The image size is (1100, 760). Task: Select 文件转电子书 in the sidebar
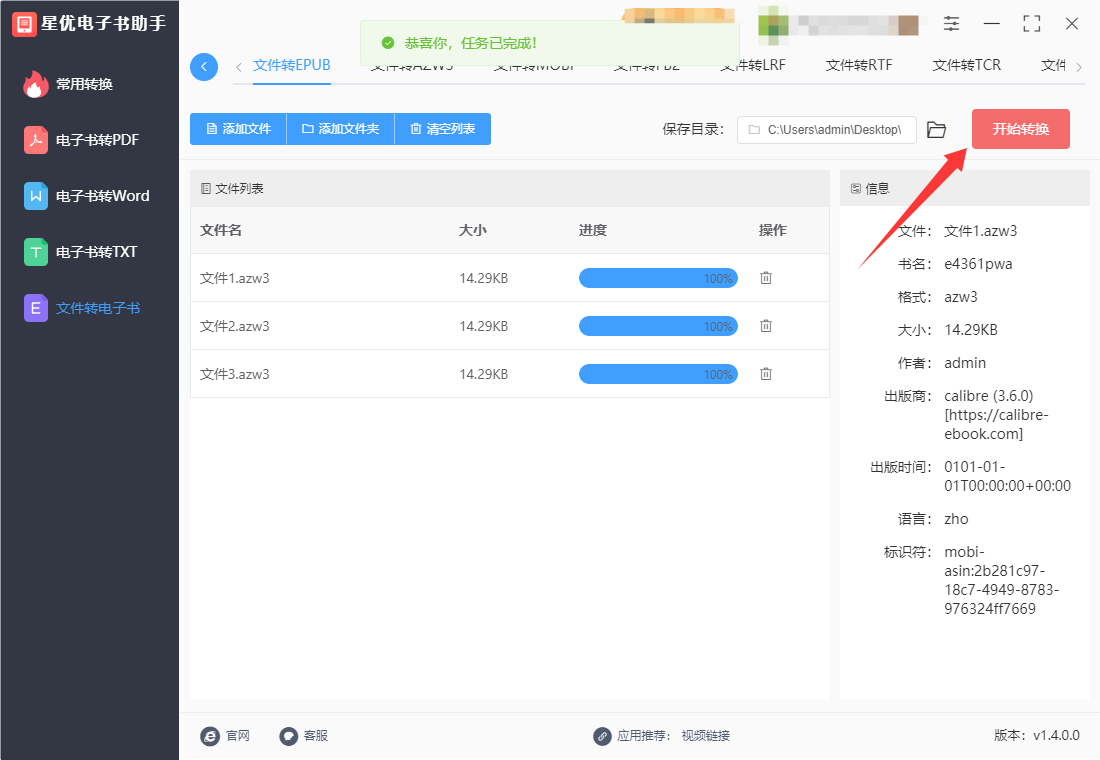[x=98, y=308]
